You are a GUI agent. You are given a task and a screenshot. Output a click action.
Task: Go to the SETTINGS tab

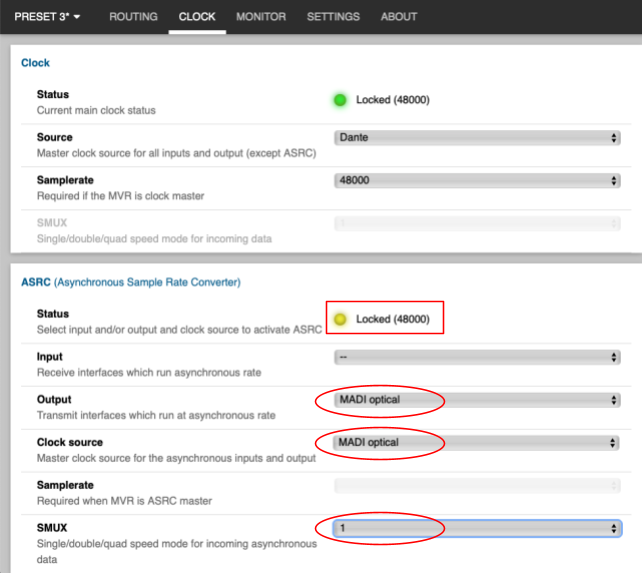click(x=333, y=17)
